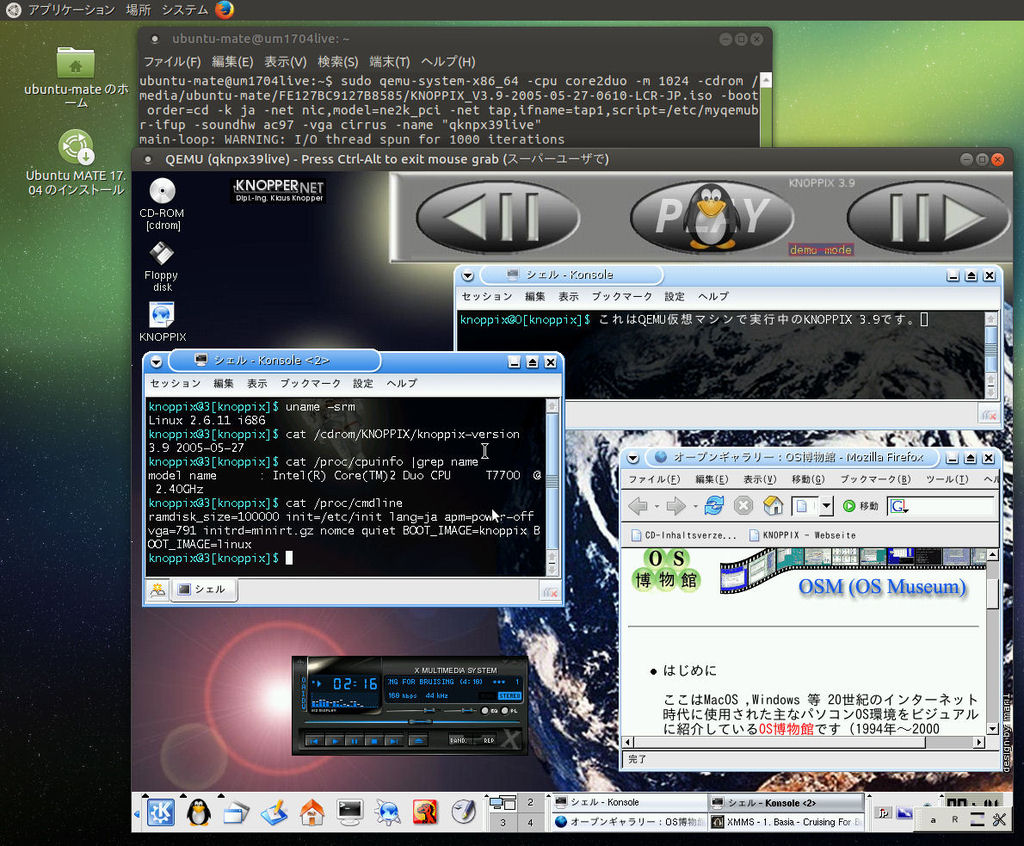The width and height of the screenshot is (1024, 846).
Task: Pause playback in XMMS
Action: [x=355, y=741]
